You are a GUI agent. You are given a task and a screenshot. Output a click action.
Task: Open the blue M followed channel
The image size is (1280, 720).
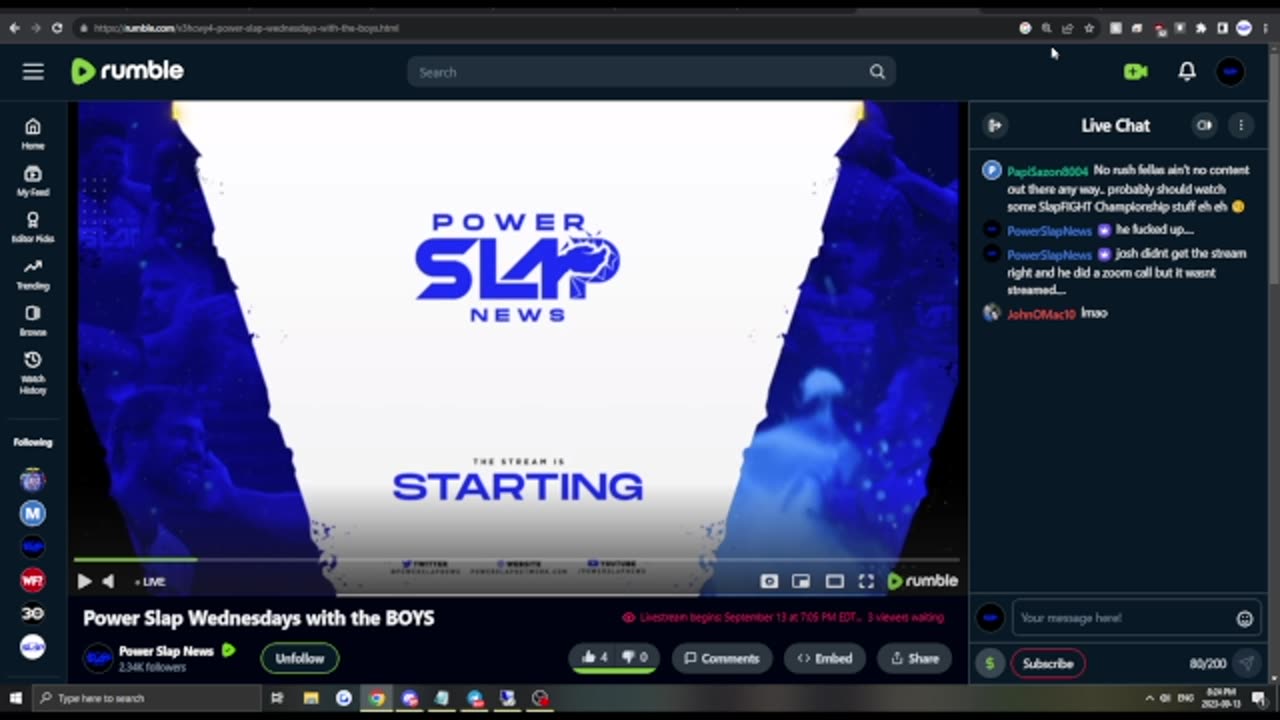33,513
